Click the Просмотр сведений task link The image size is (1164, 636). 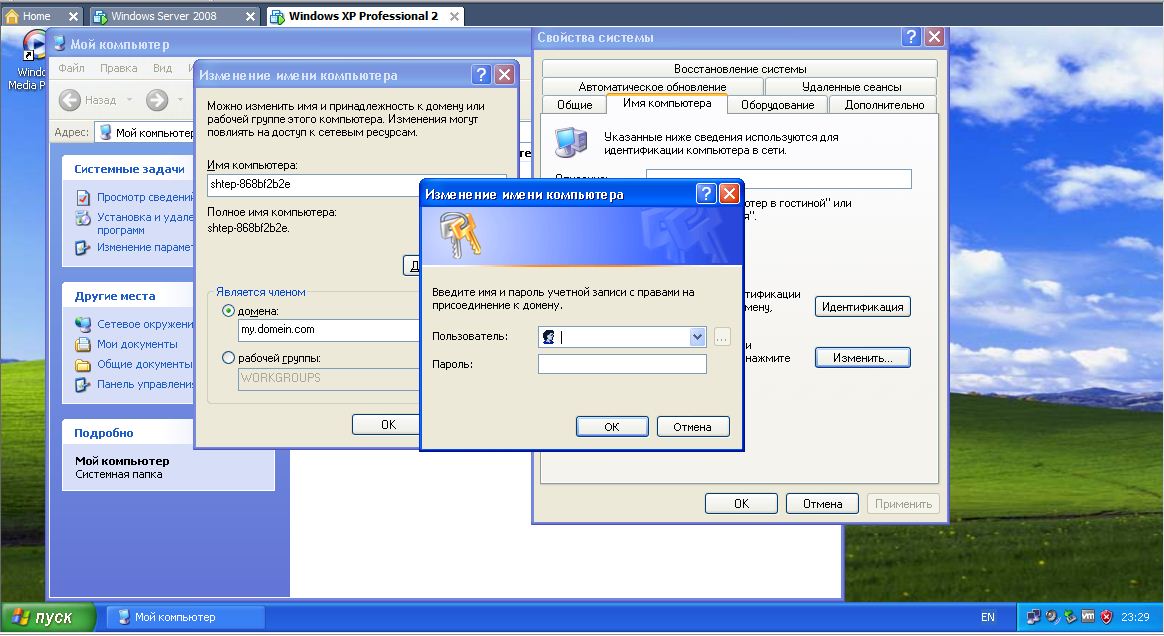pos(145,197)
